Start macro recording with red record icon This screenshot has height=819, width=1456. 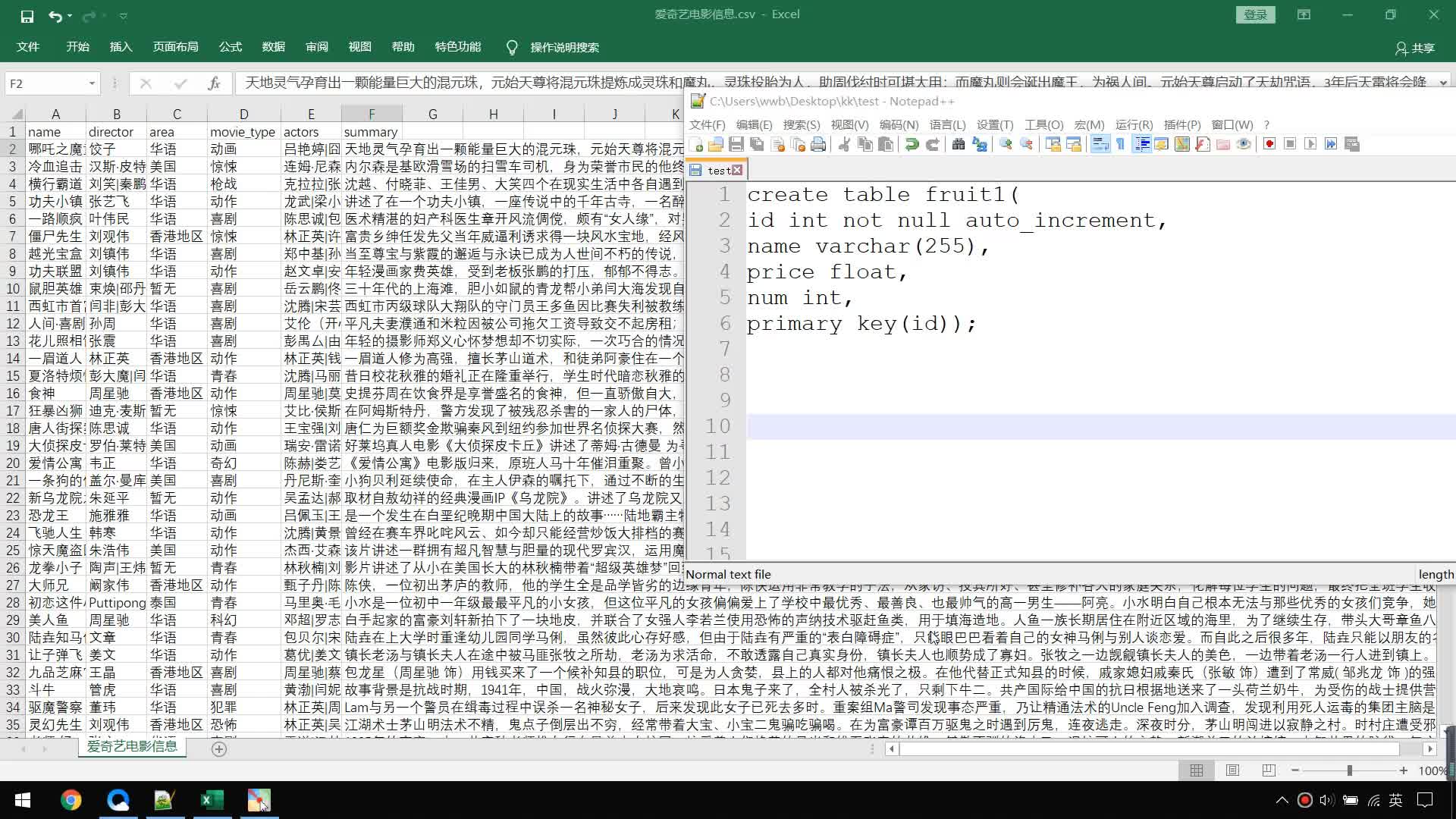(x=1269, y=144)
